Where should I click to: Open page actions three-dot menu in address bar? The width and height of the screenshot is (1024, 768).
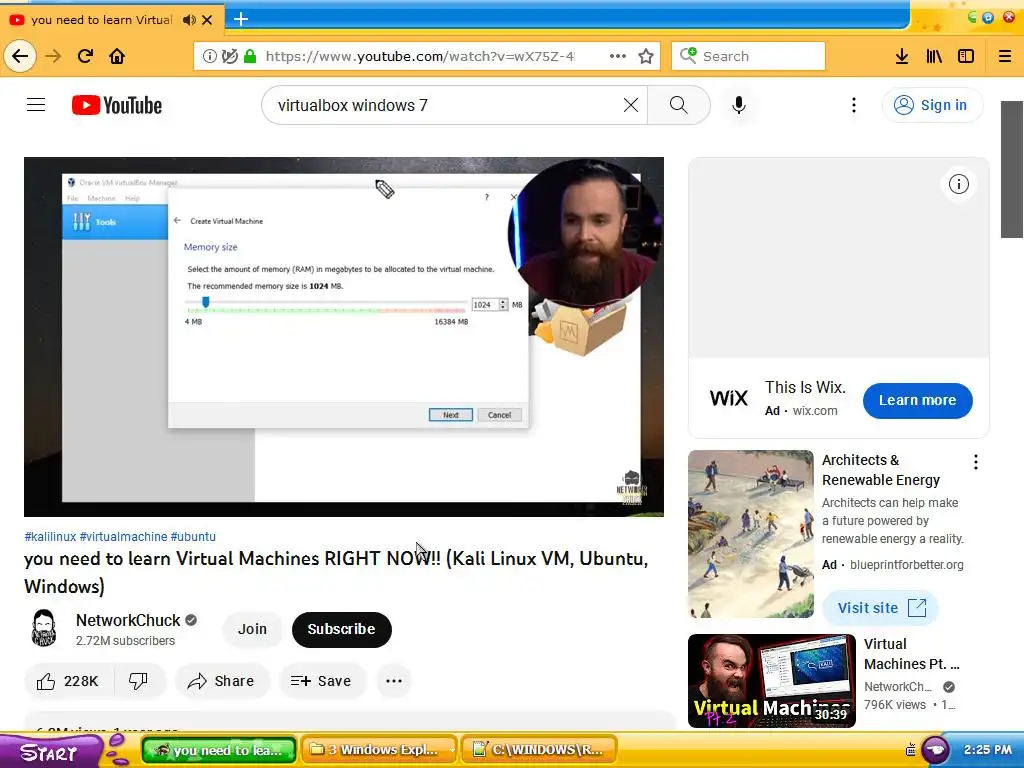[618, 56]
